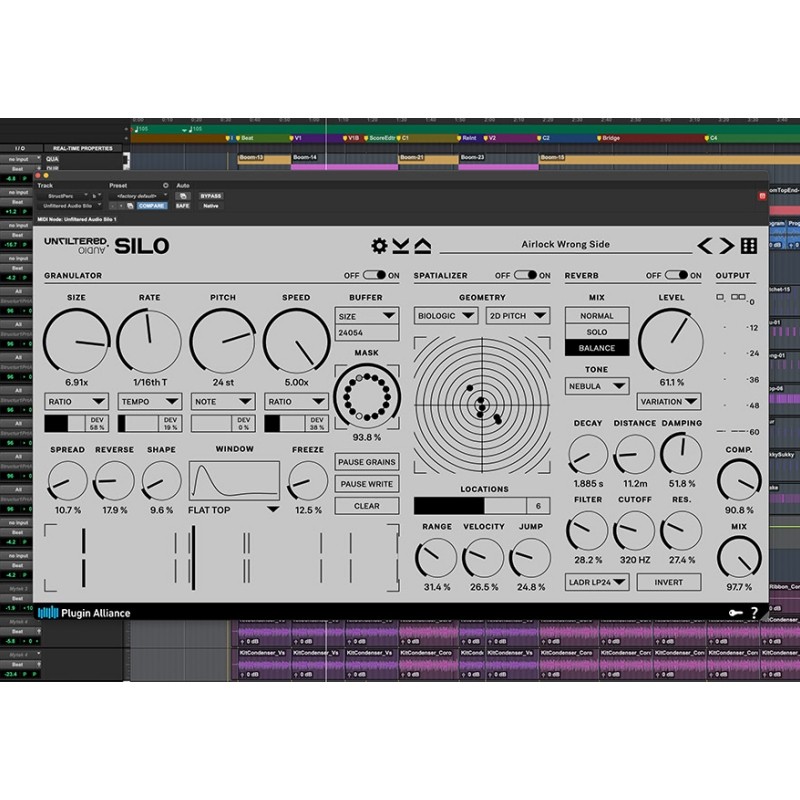This screenshot has height=800, width=800.
Task: Click the red plugin window close indicator
Action: (762, 196)
